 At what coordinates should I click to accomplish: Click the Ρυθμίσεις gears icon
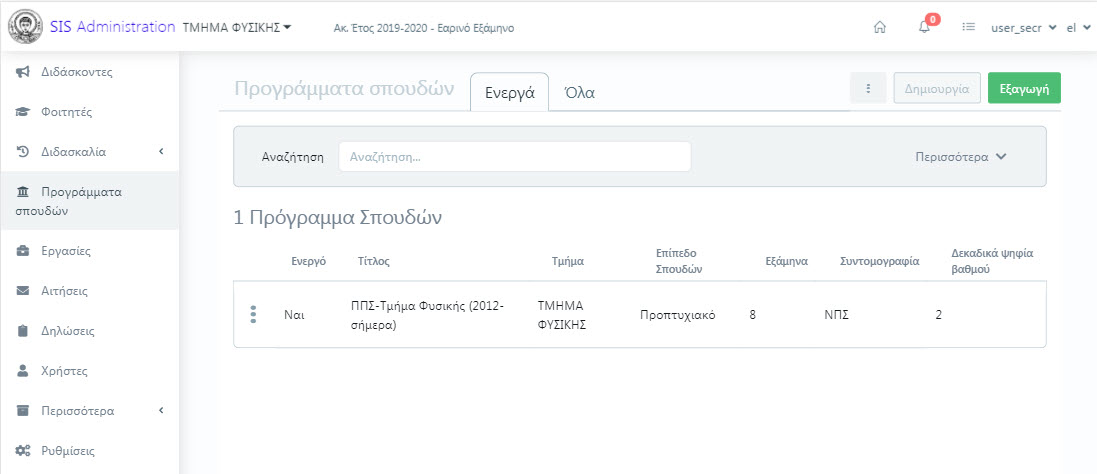pos(22,451)
